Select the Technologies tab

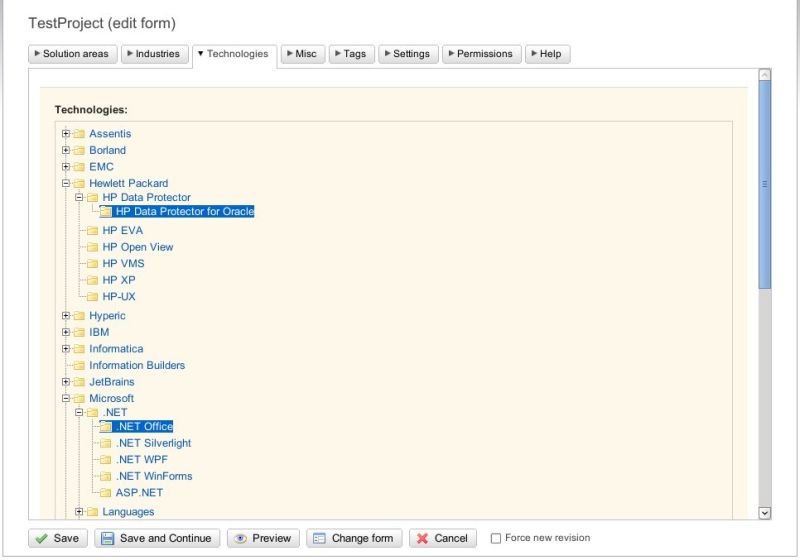235,54
